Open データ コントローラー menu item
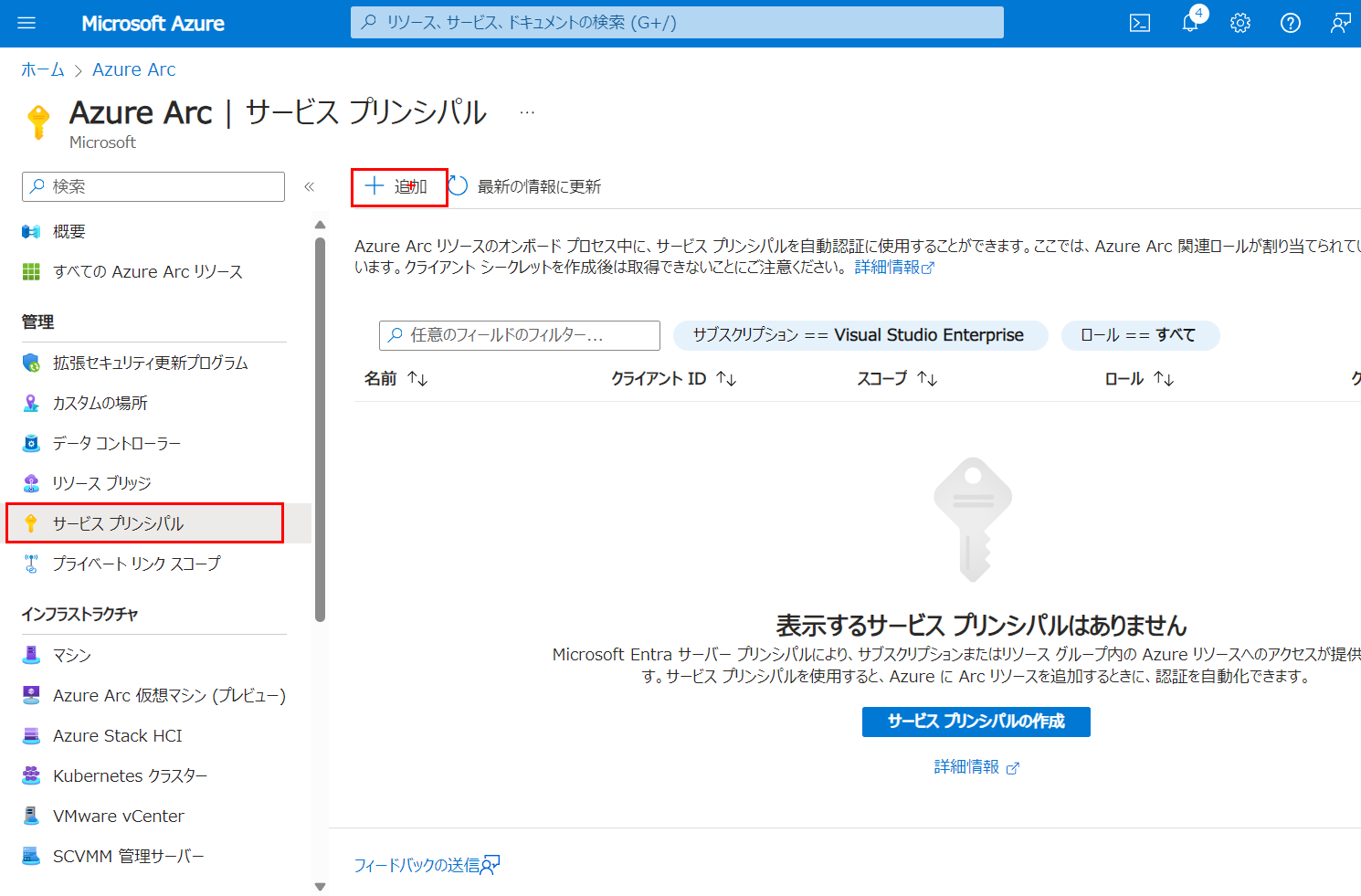1361x896 pixels. pos(117,444)
